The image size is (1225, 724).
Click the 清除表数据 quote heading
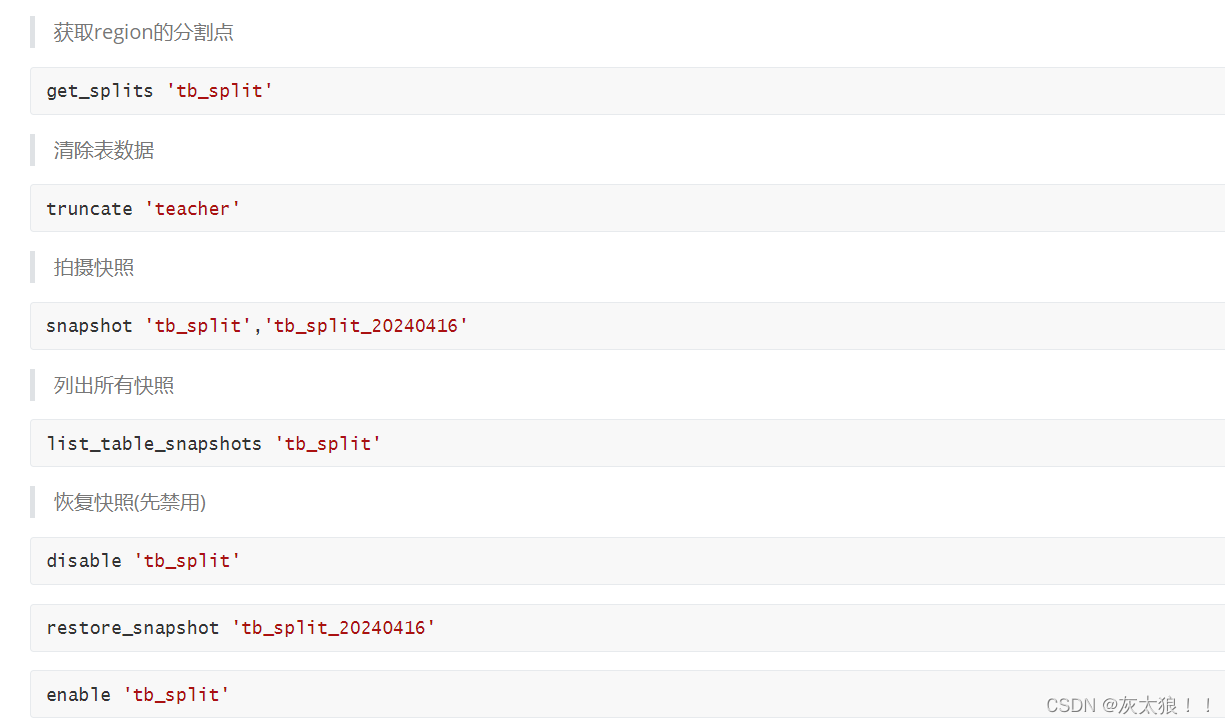tap(104, 150)
